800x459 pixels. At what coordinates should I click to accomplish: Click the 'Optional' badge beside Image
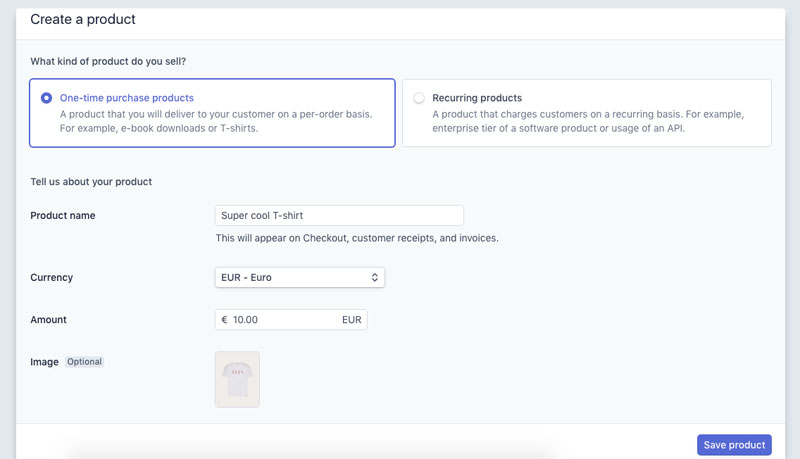tap(84, 362)
